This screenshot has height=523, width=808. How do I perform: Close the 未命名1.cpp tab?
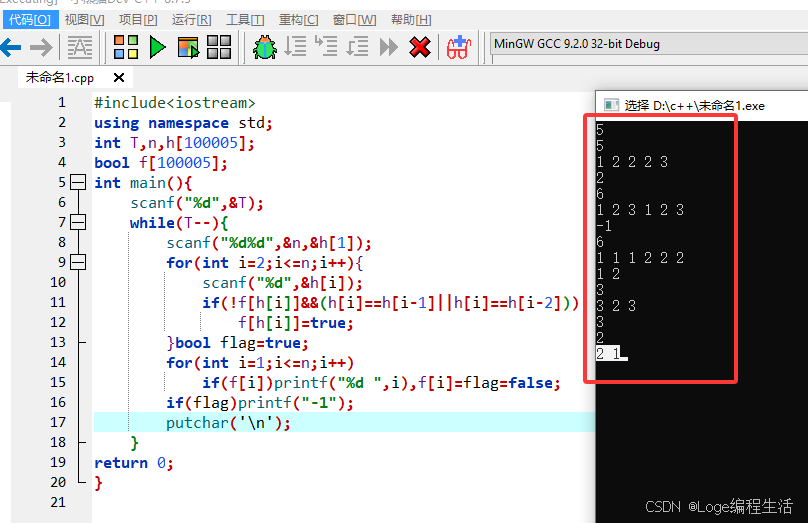pyautogui.click(x=119, y=78)
